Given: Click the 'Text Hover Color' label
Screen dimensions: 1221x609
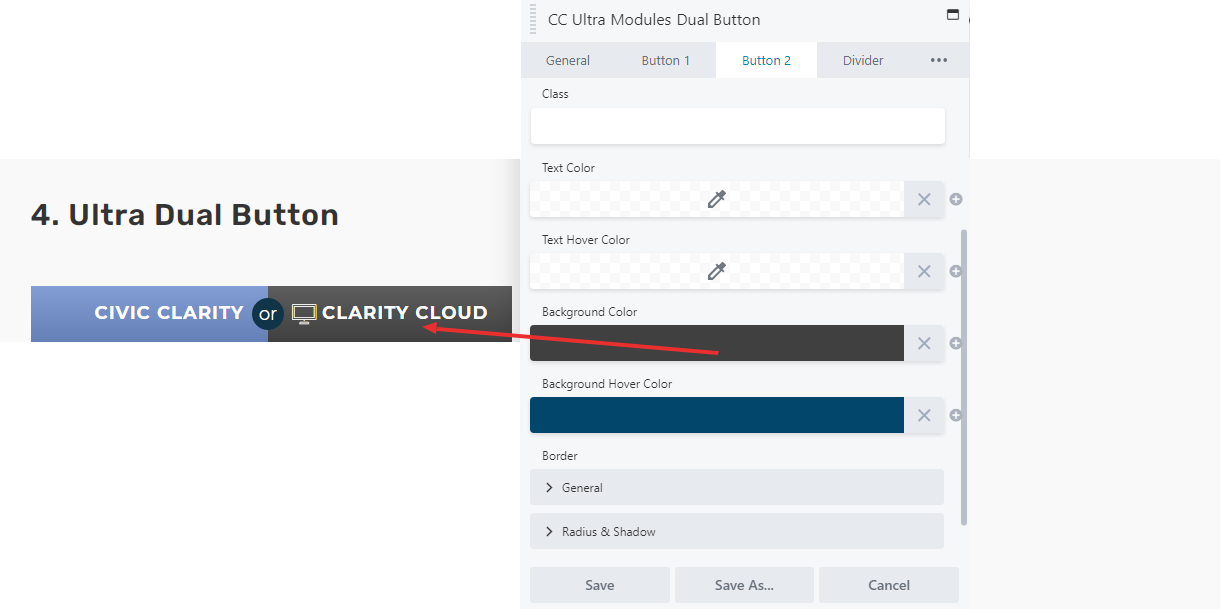Looking at the screenshot, I should [586, 240].
